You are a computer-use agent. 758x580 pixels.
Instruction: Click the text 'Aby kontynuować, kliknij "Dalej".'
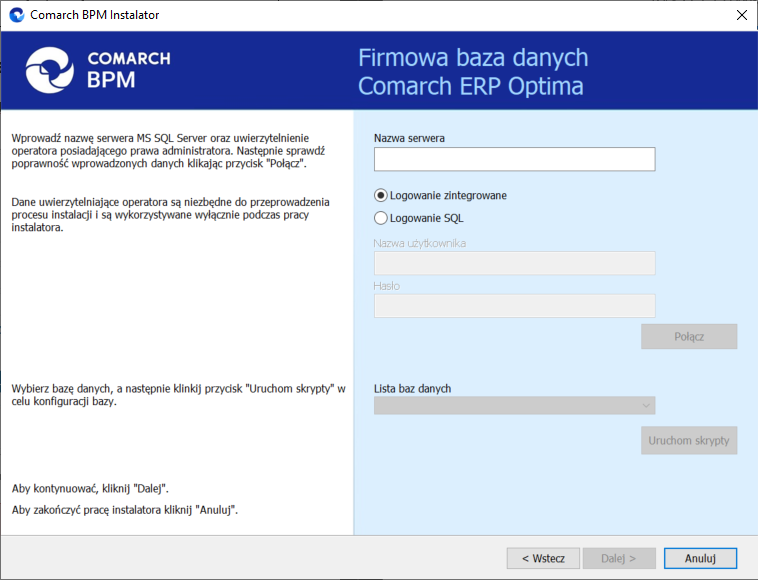coord(90,489)
